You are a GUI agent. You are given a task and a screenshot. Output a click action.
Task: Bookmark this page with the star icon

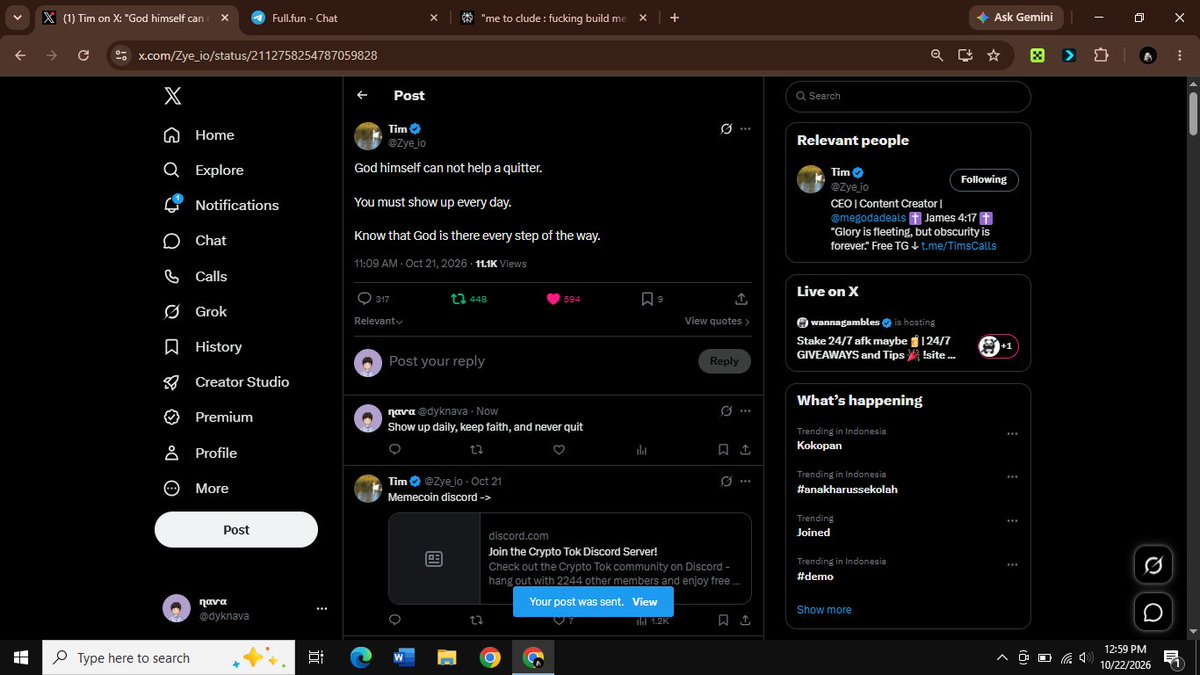tap(993, 55)
